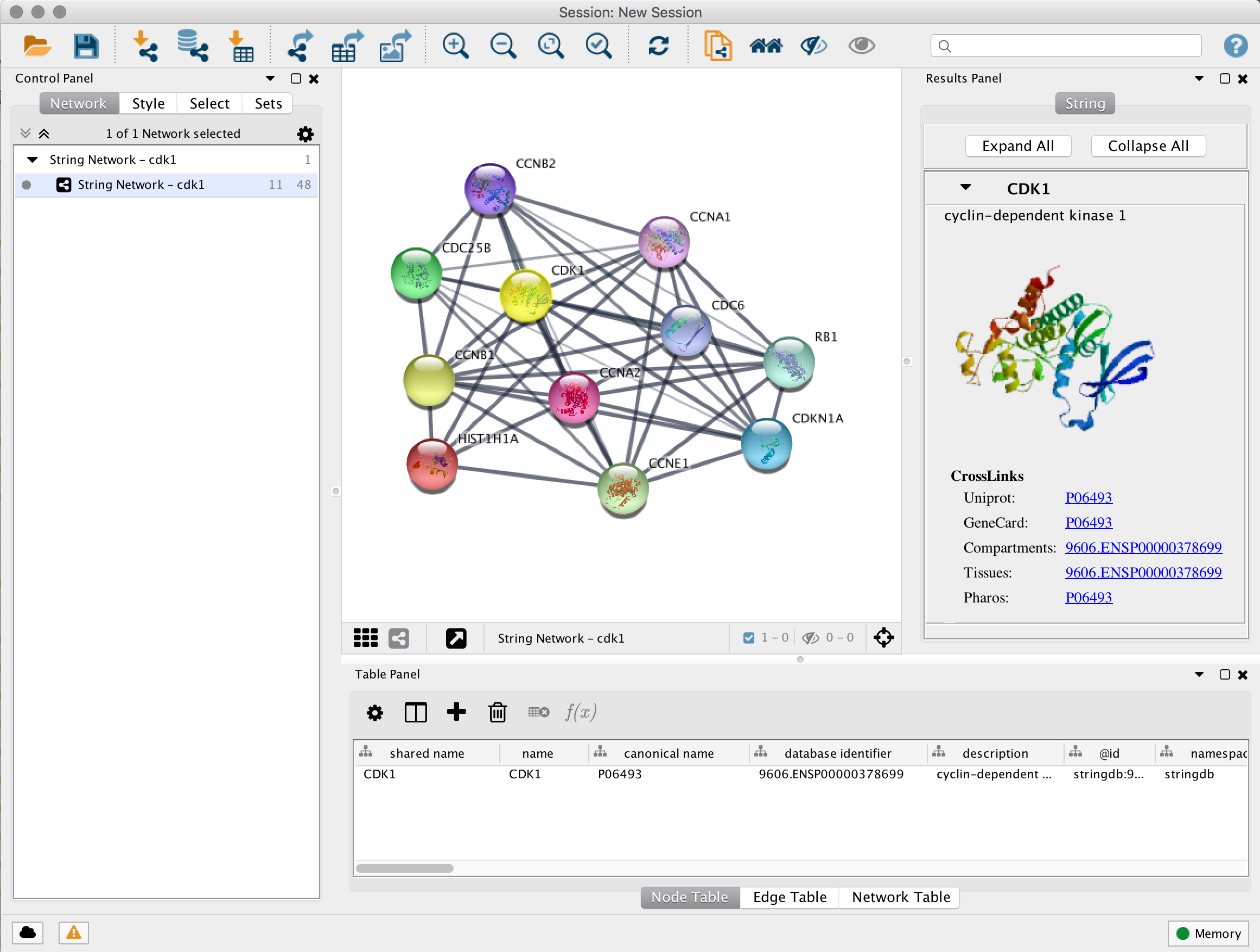The image size is (1260, 952).
Task: Toggle Hide Selected crossed-eye toolbar icon
Action: coord(813,46)
